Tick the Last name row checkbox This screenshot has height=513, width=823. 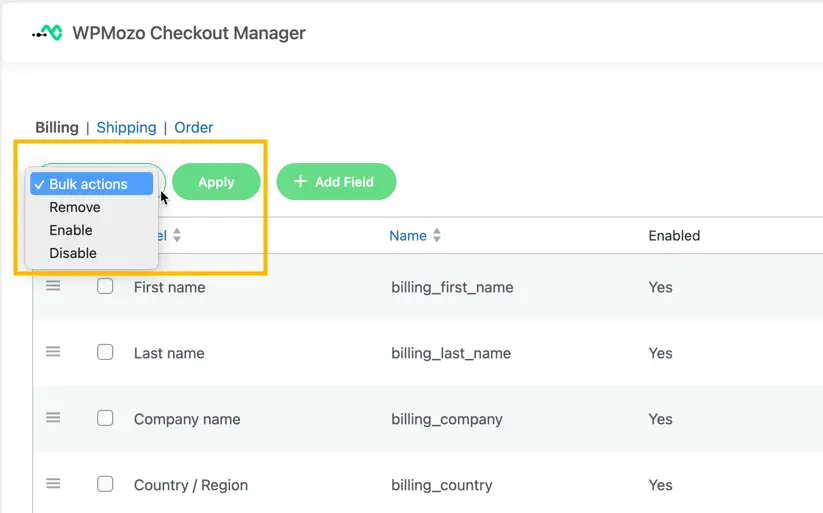pos(105,352)
